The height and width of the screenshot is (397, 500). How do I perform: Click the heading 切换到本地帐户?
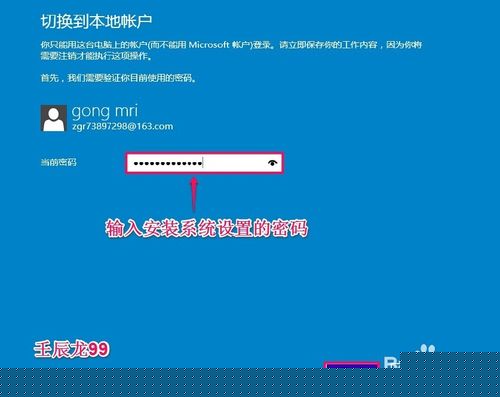click(96, 21)
